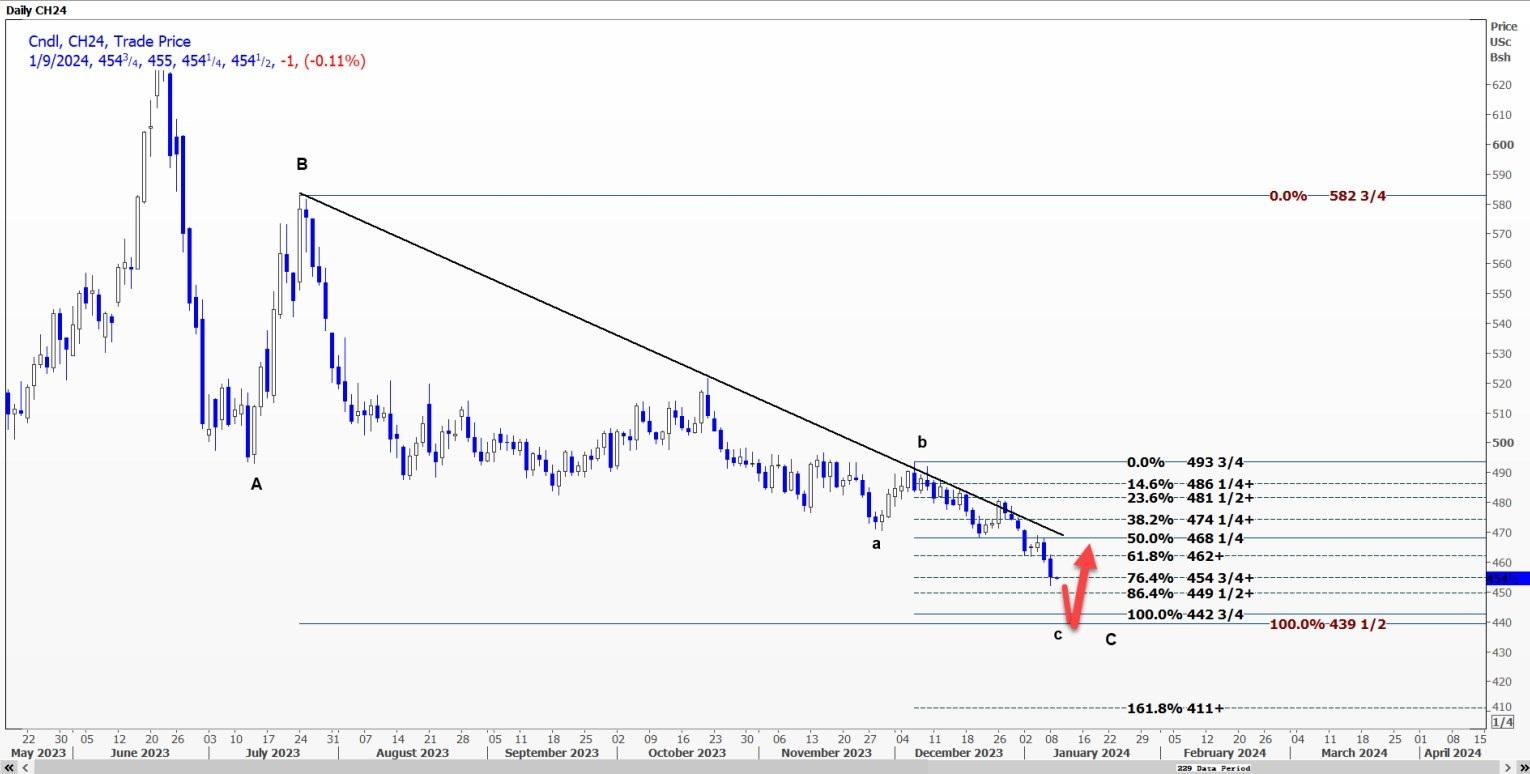
Task: Click the 1/4 price scale box
Action: click(1501, 722)
